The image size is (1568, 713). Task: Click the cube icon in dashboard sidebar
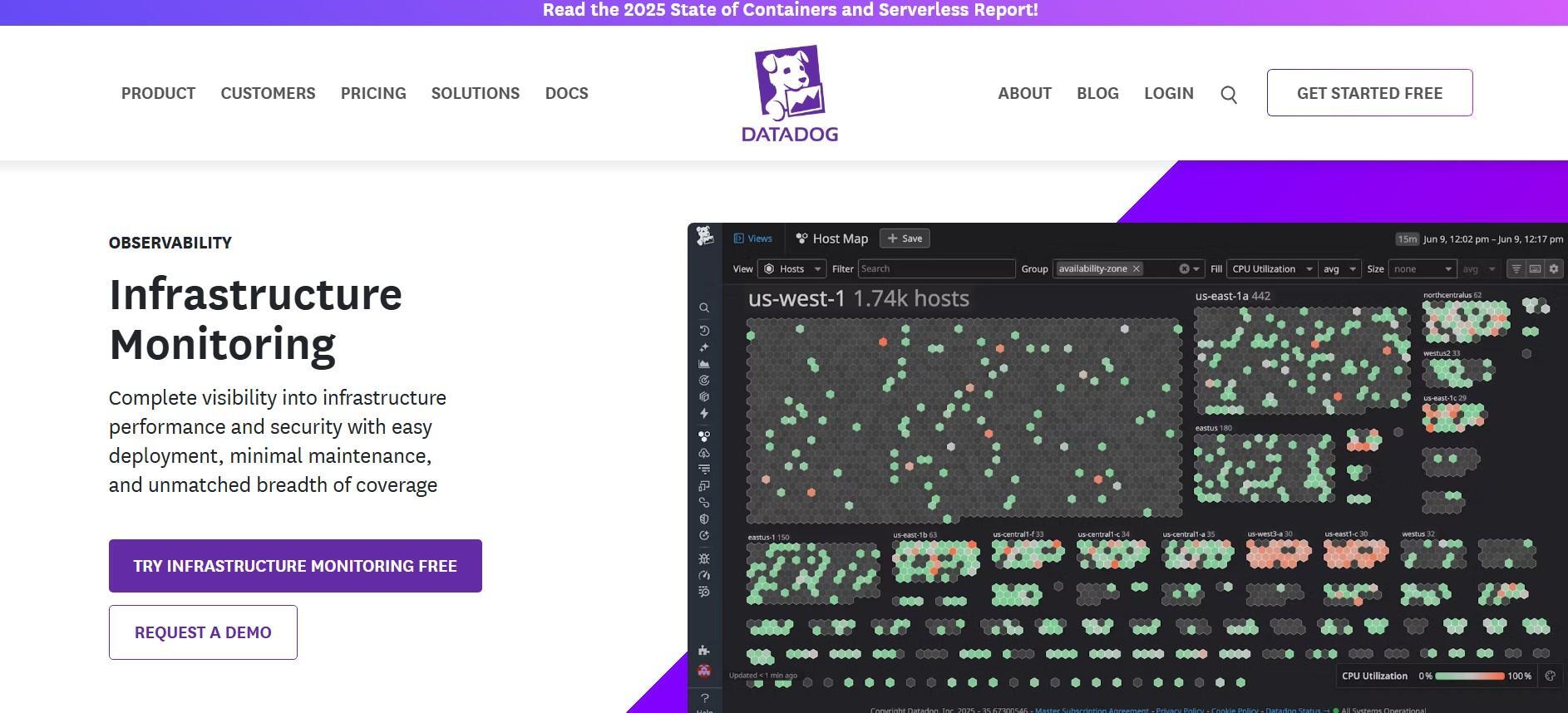click(x=704, y=397)
